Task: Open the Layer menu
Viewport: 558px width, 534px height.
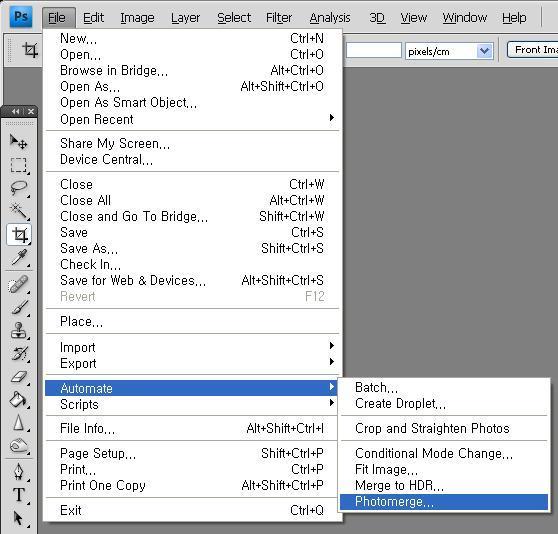Action: click(185, 17)
